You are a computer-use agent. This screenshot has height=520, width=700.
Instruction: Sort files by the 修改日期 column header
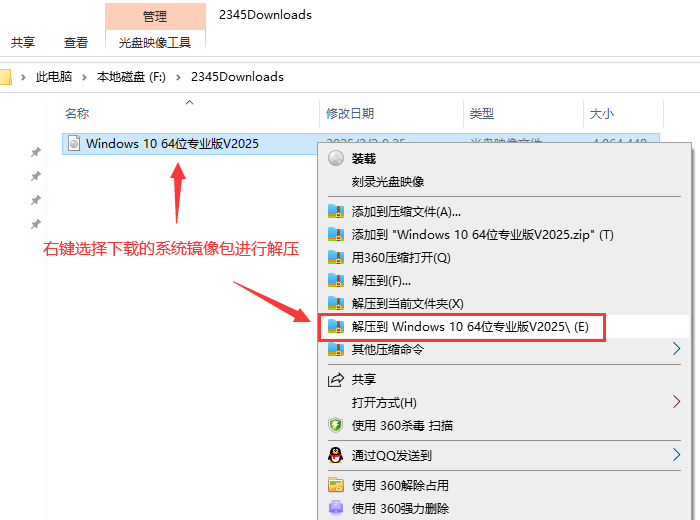(x=349, y=114)
